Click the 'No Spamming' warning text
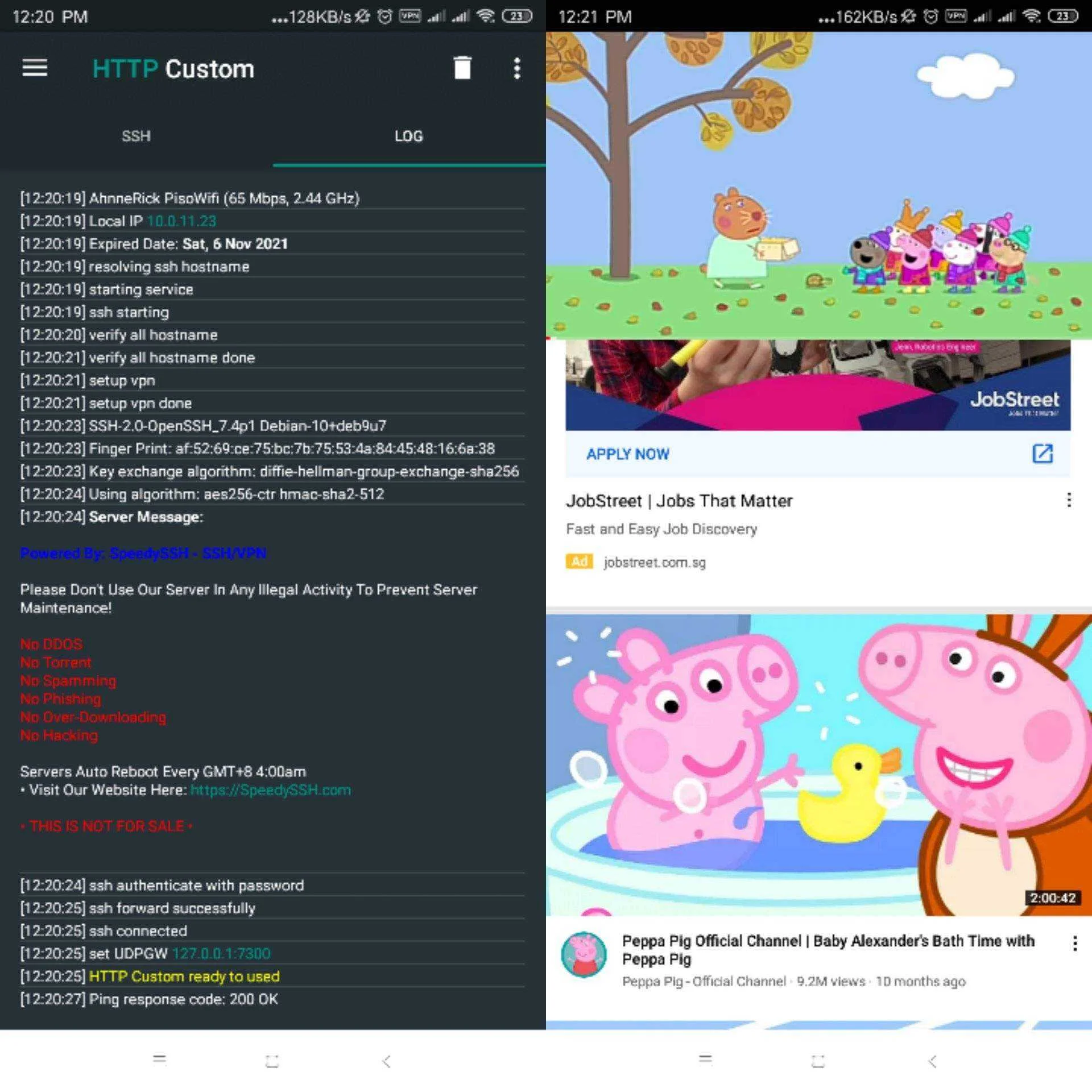 68,680
